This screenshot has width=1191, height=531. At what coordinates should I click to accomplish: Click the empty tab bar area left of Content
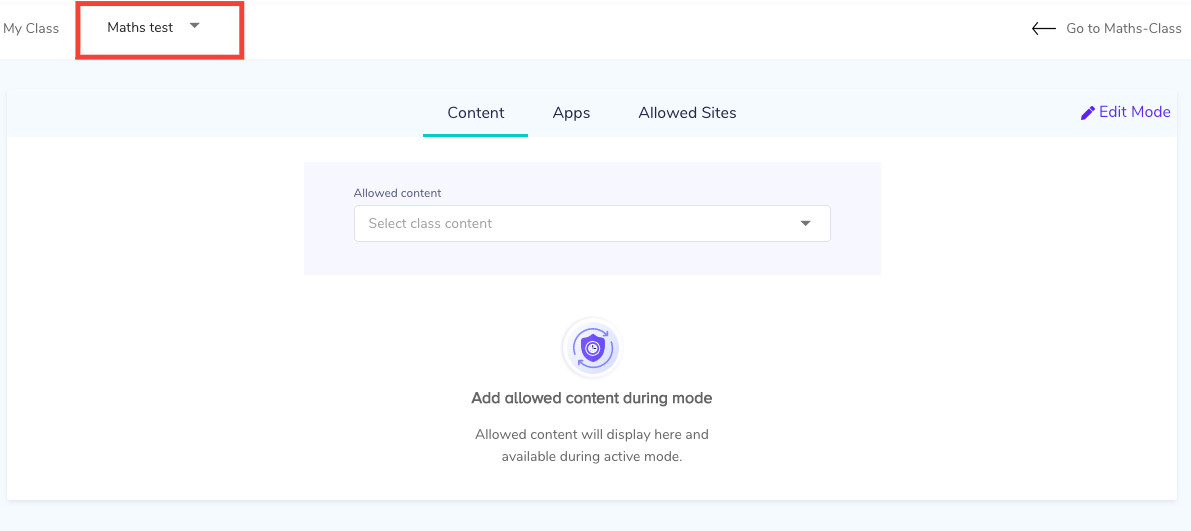tap(213, 112)
